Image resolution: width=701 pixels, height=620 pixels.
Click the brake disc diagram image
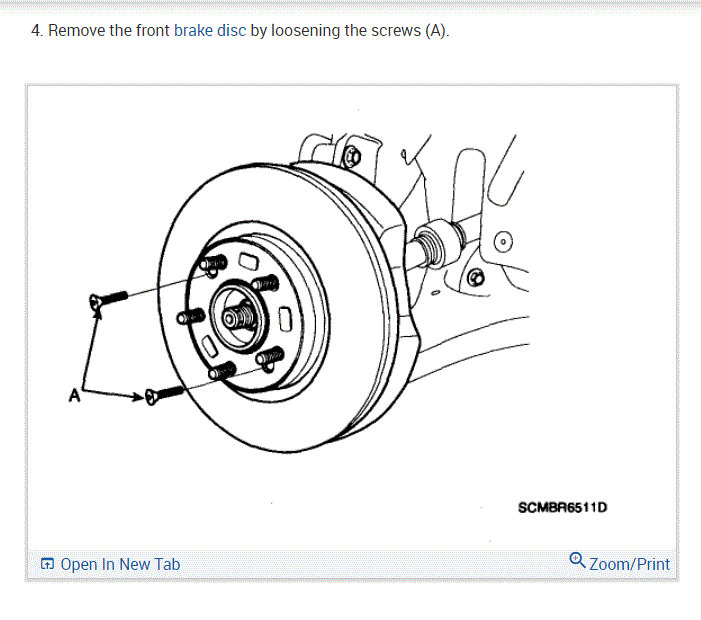click(x=352, y=317)
